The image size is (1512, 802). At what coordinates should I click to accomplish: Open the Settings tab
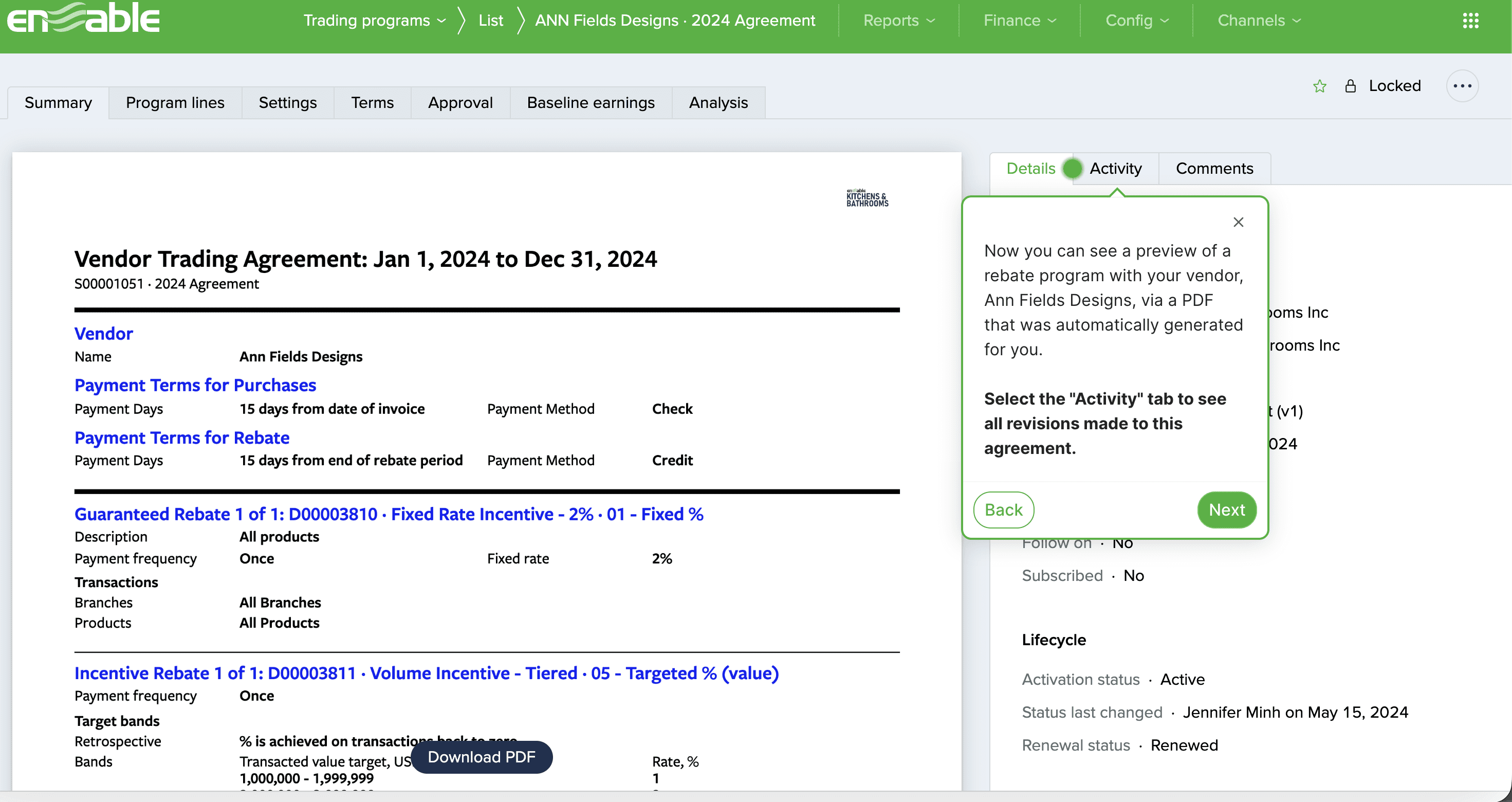click(x=288, y=103)
